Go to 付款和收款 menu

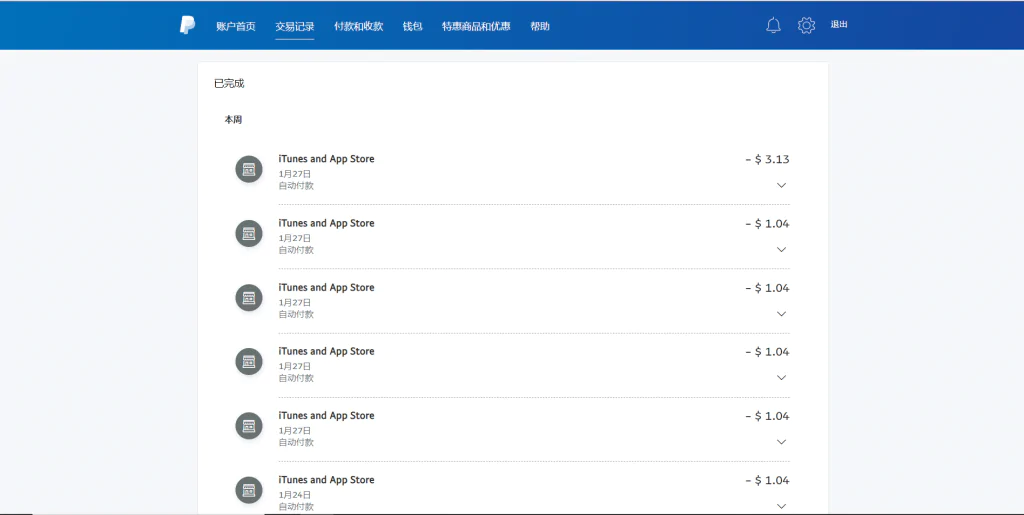point(359,26)
